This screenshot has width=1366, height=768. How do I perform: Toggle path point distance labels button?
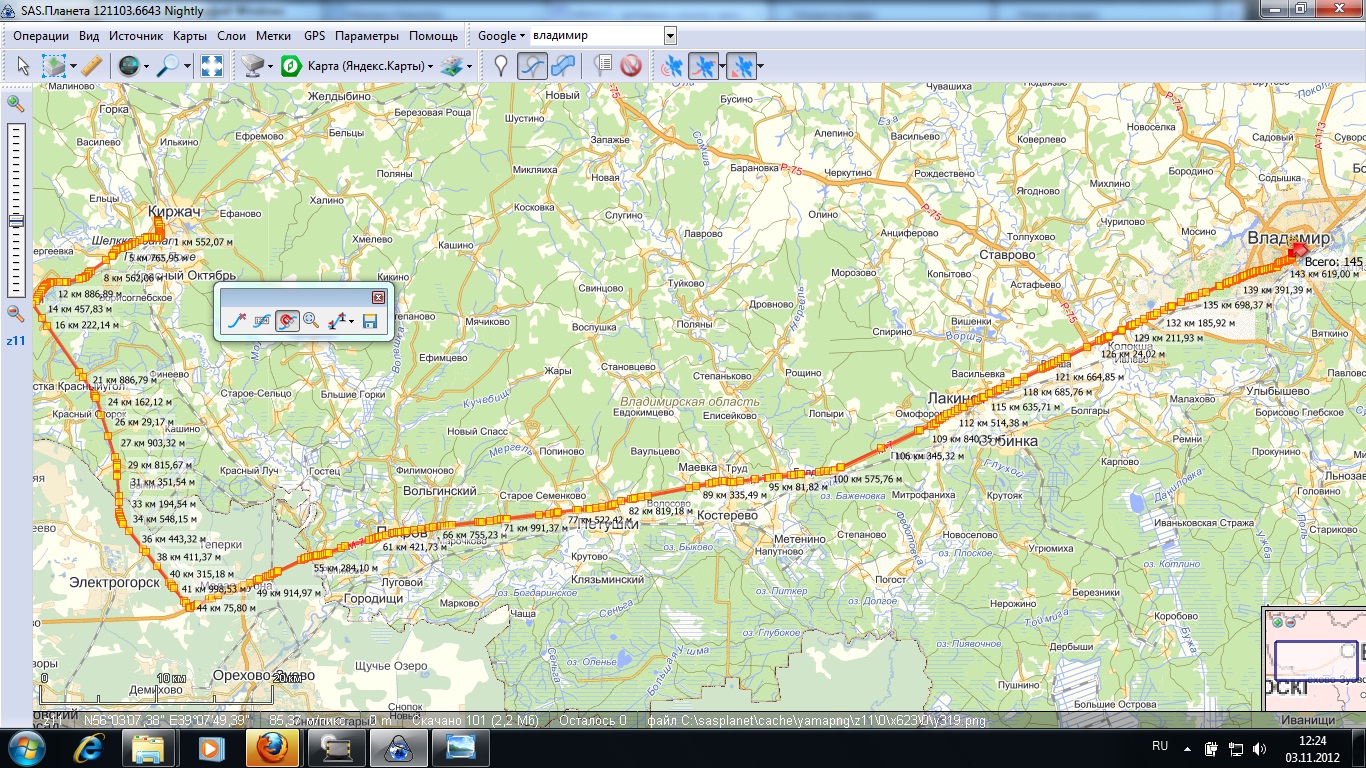tap(261, 321)
